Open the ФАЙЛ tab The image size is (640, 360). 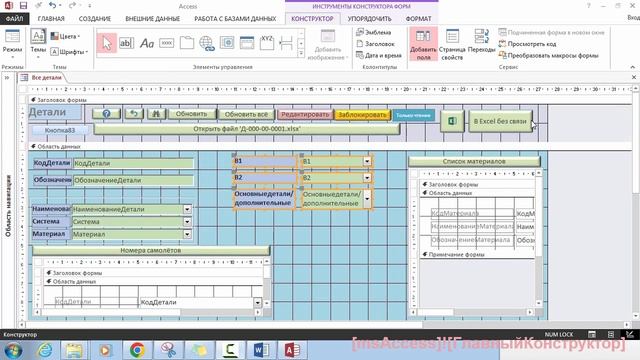(14, 19)
